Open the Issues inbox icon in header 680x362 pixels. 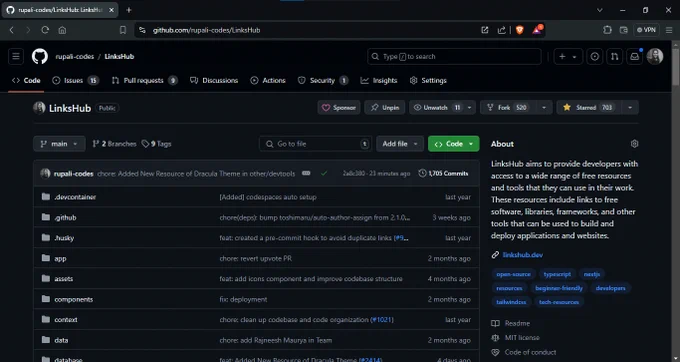click(595, 56)
